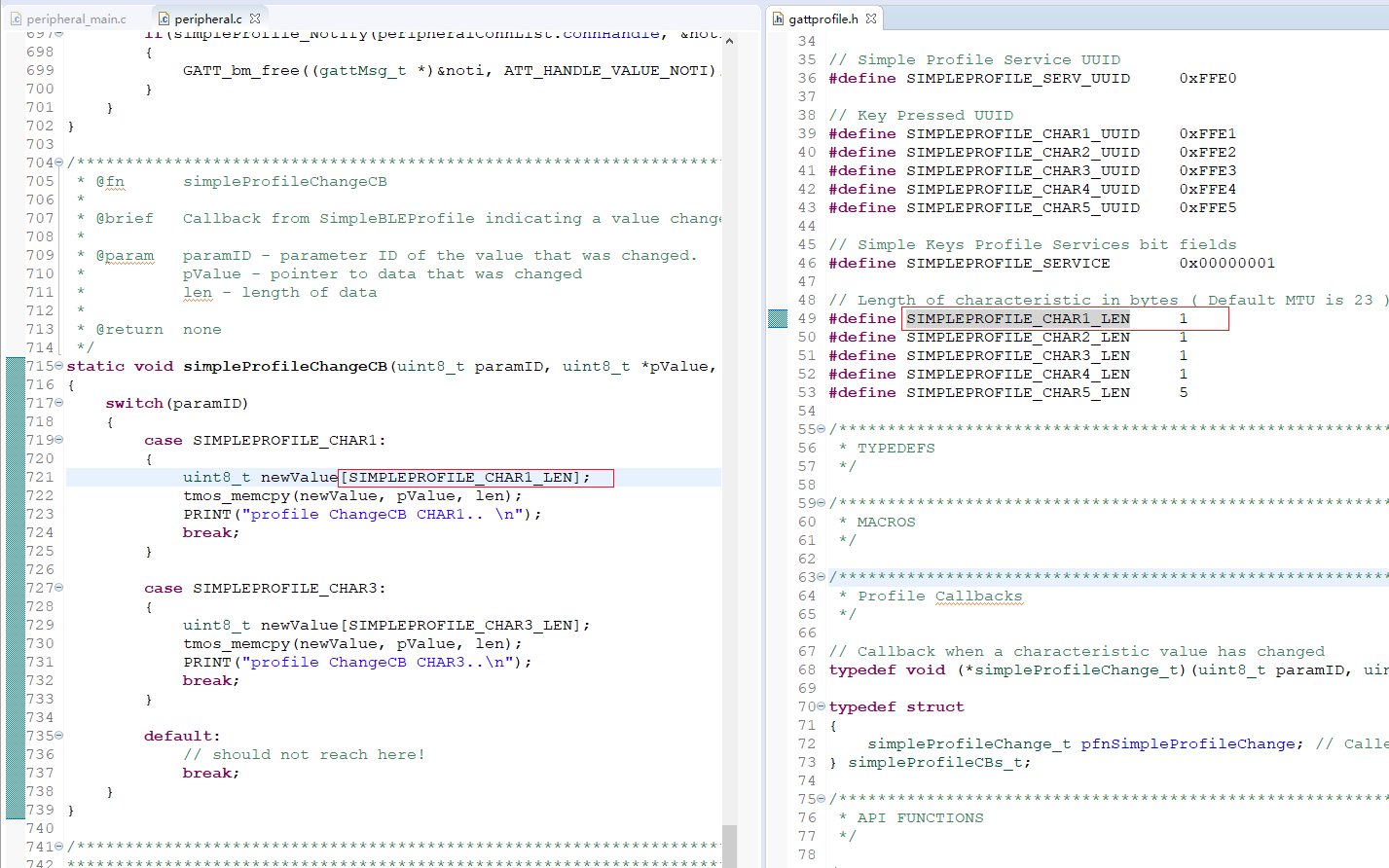The width and height of the screenshot is (1389, 868).
Task: Click the default: label on line 735
Action: (182, 736)
